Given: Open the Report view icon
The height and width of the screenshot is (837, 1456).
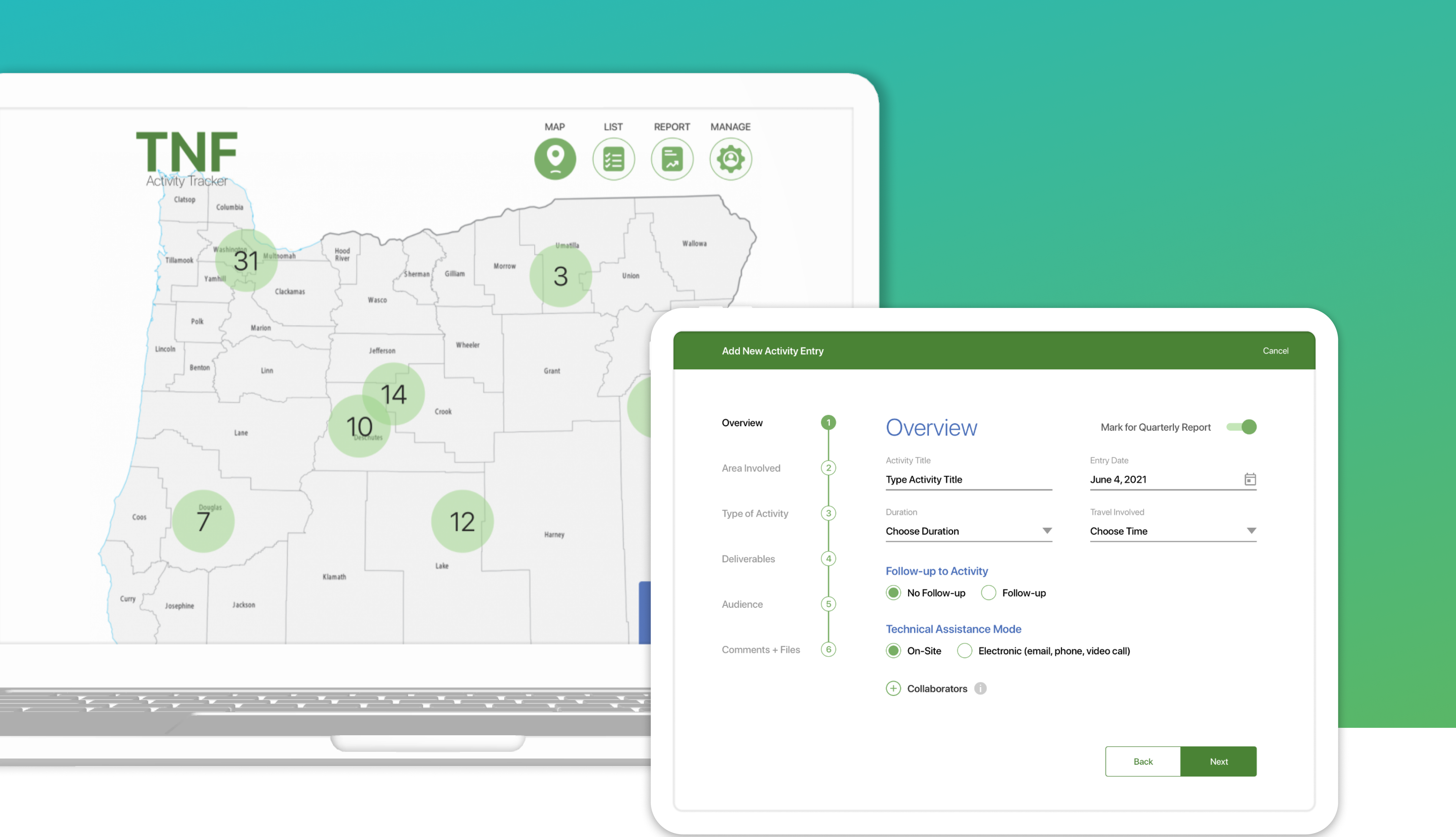Looking at the screenshot, I should coord(672,159).
